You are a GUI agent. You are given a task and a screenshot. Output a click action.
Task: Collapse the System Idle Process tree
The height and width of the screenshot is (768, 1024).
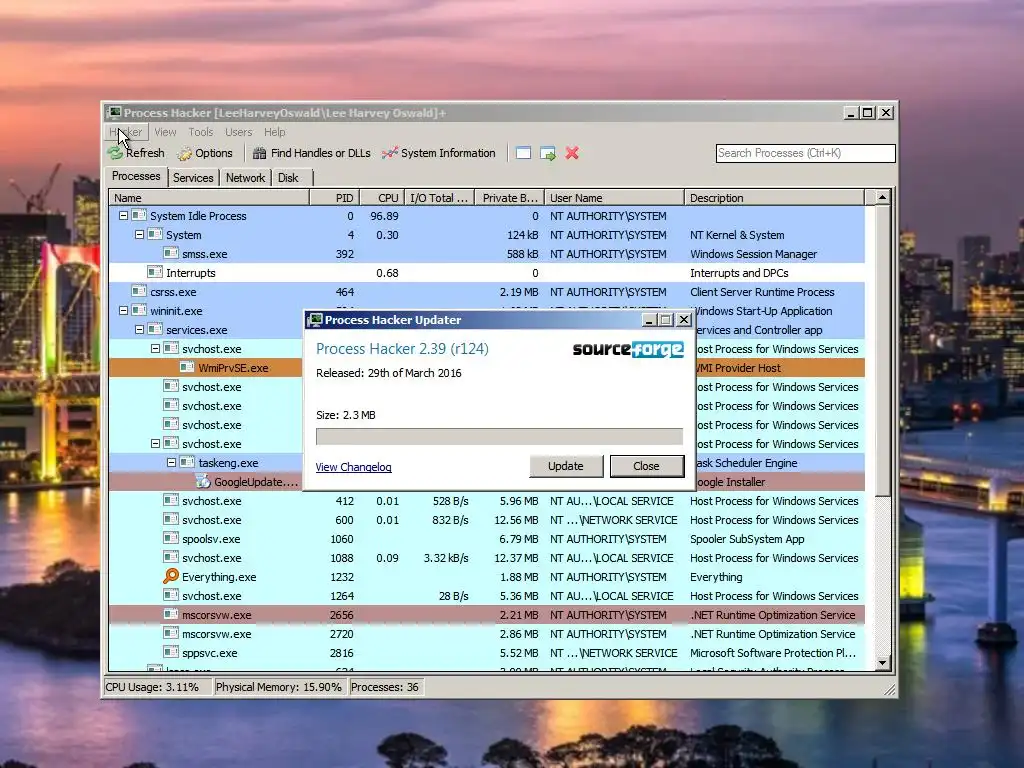pos(123,216)
